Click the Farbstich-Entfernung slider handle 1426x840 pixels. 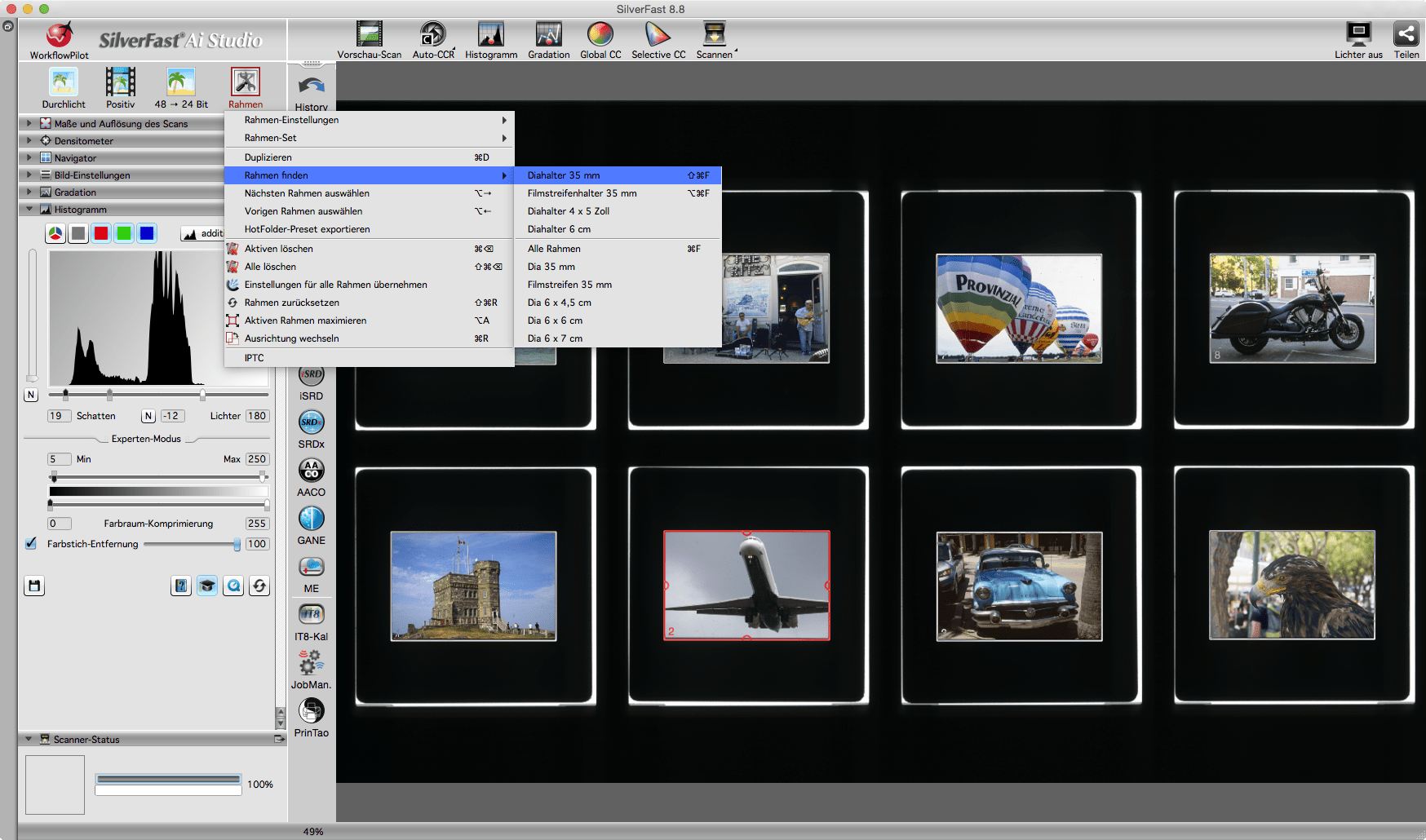[x=237, y=544]
